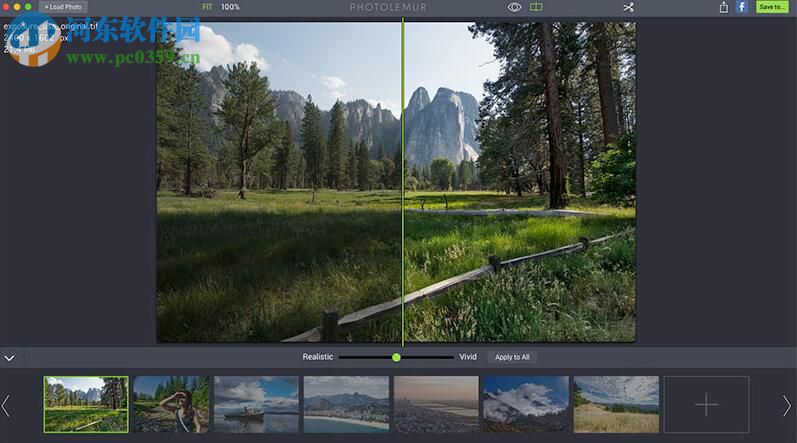Viewport: 797px width, 443px height.
Task: Select the dry grass field thumbnail
Action: [616, 404]
